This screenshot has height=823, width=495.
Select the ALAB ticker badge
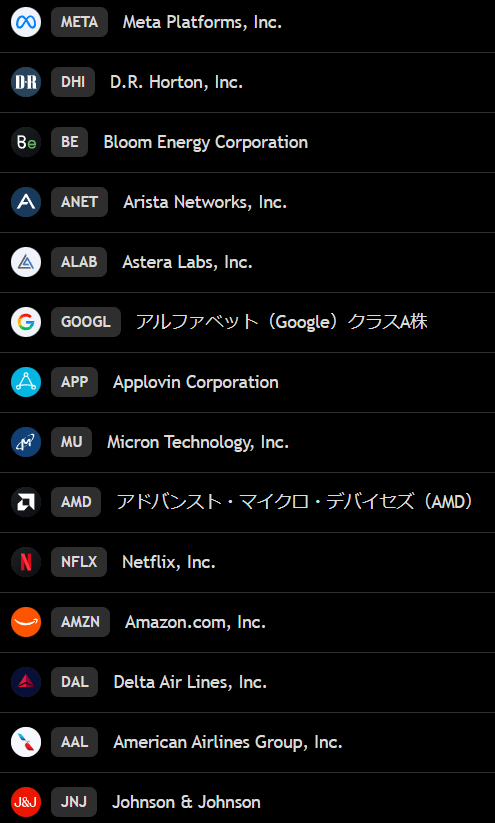coord(79,262)
